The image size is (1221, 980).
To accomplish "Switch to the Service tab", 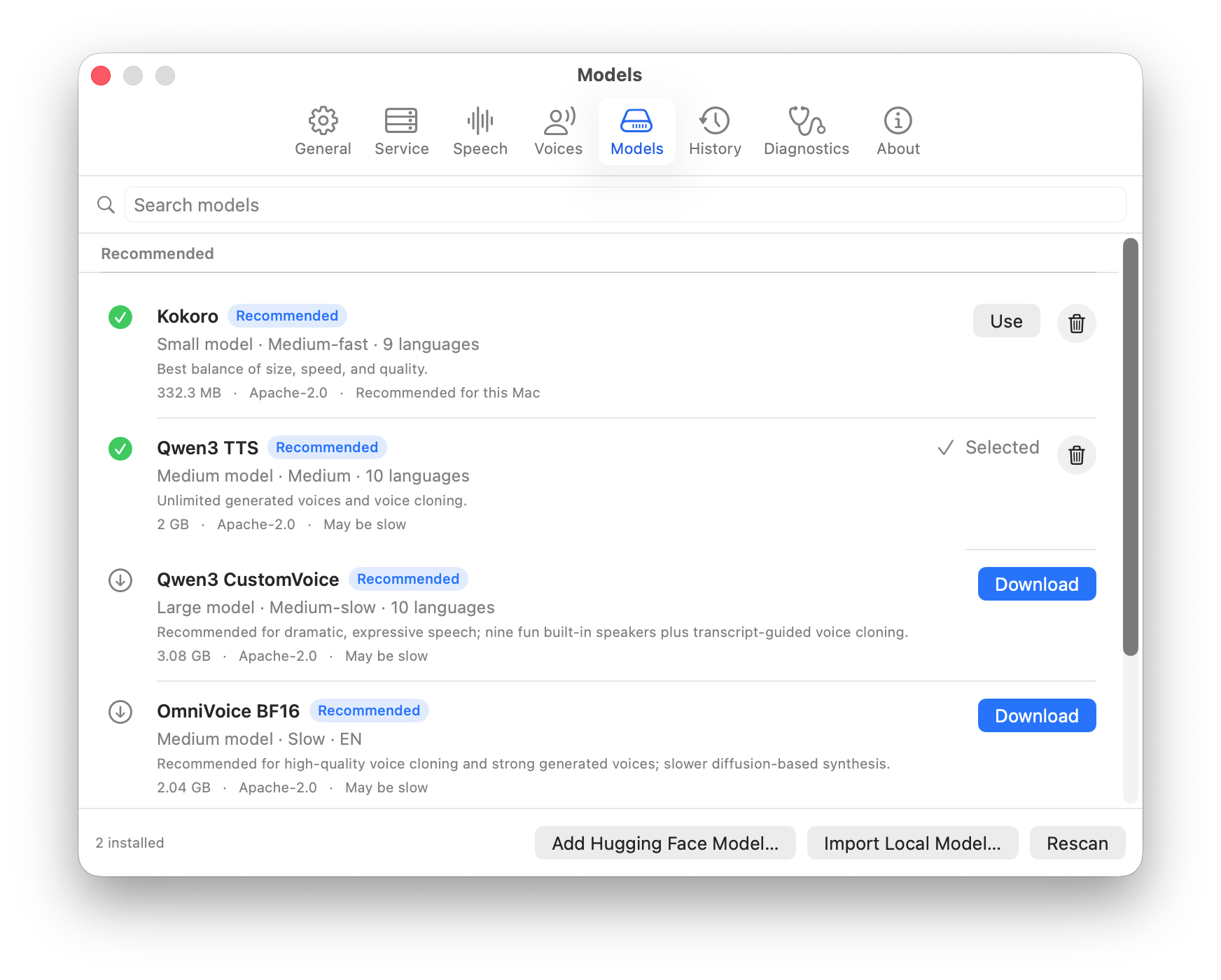I will [401, 132].
